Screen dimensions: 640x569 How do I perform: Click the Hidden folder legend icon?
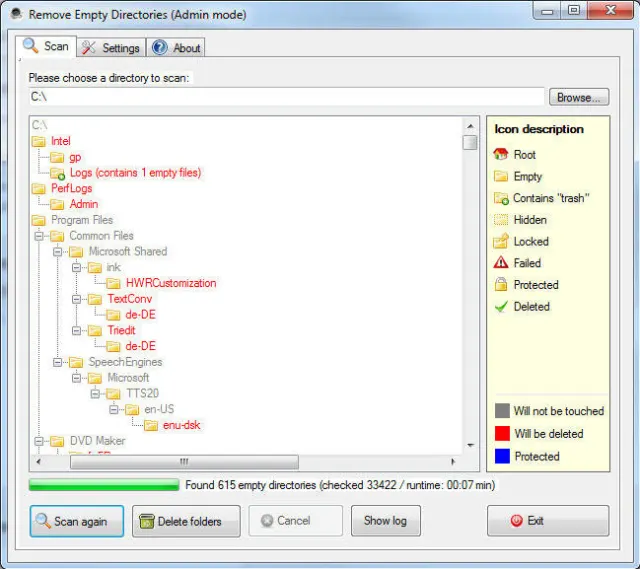point(501,220)
